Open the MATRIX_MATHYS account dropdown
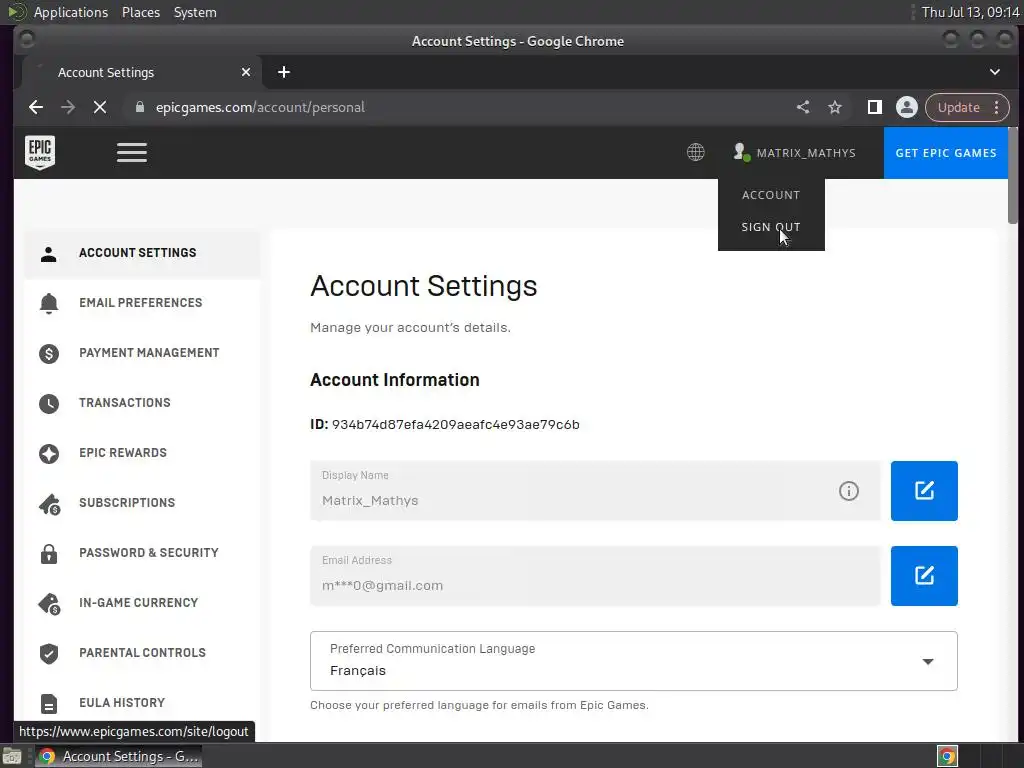The image size is (1024, 768). tap(794, 153)
